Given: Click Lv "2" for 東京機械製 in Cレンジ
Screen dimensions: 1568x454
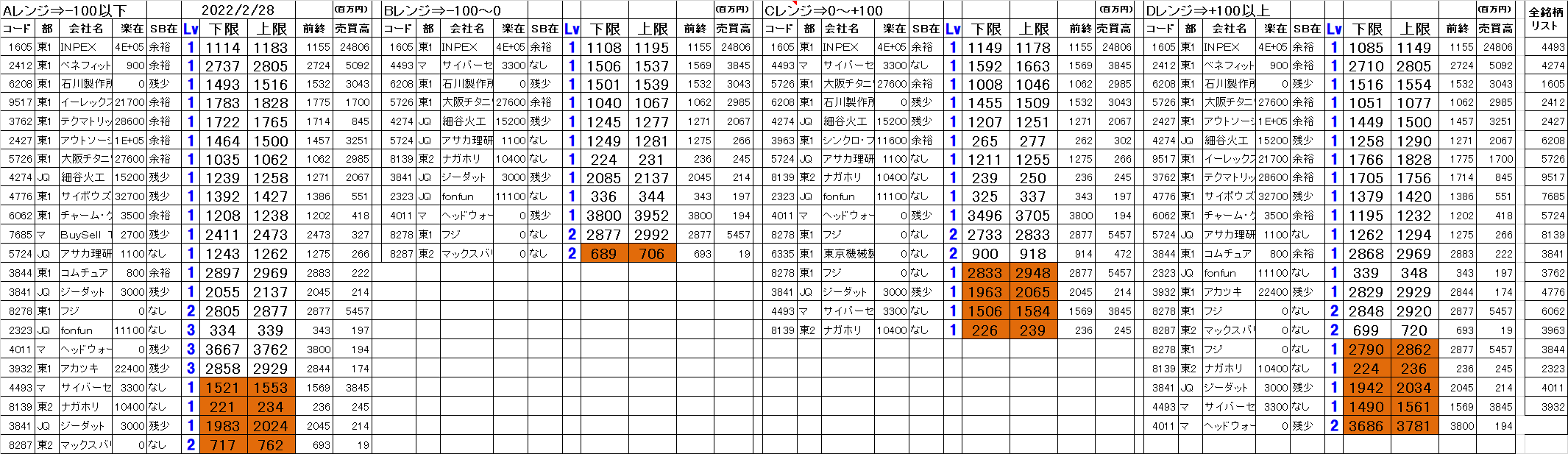Looking at the screenshot, I should coord(953,254).
